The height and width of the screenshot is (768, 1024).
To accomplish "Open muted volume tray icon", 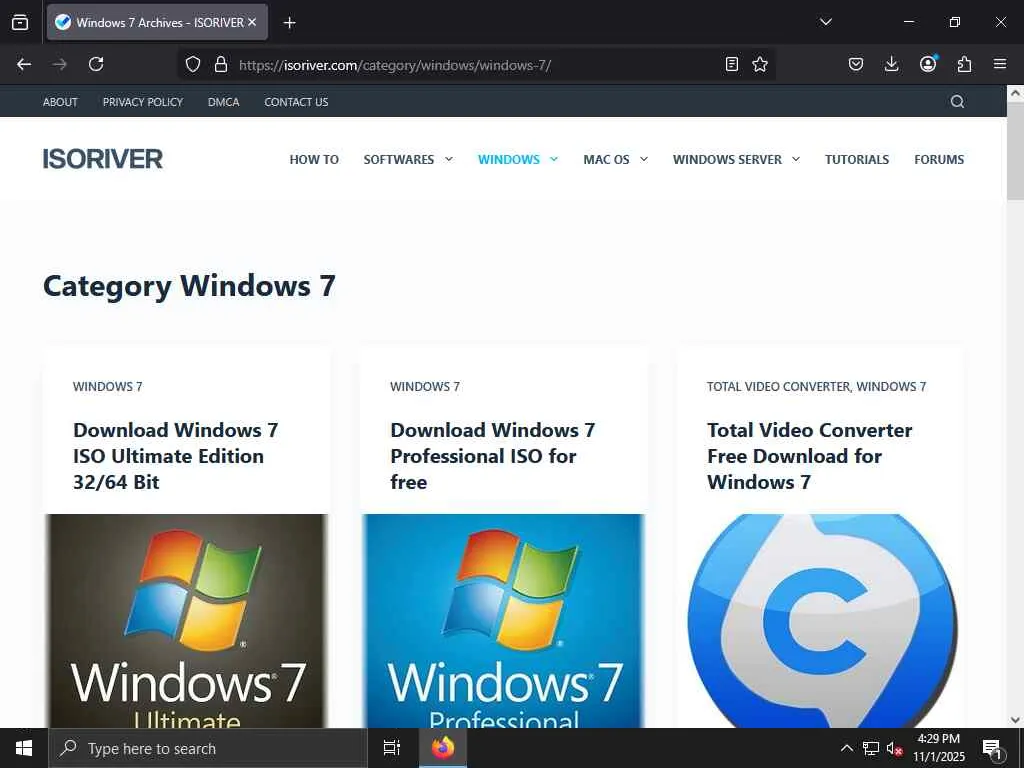I will coord(894,748).
